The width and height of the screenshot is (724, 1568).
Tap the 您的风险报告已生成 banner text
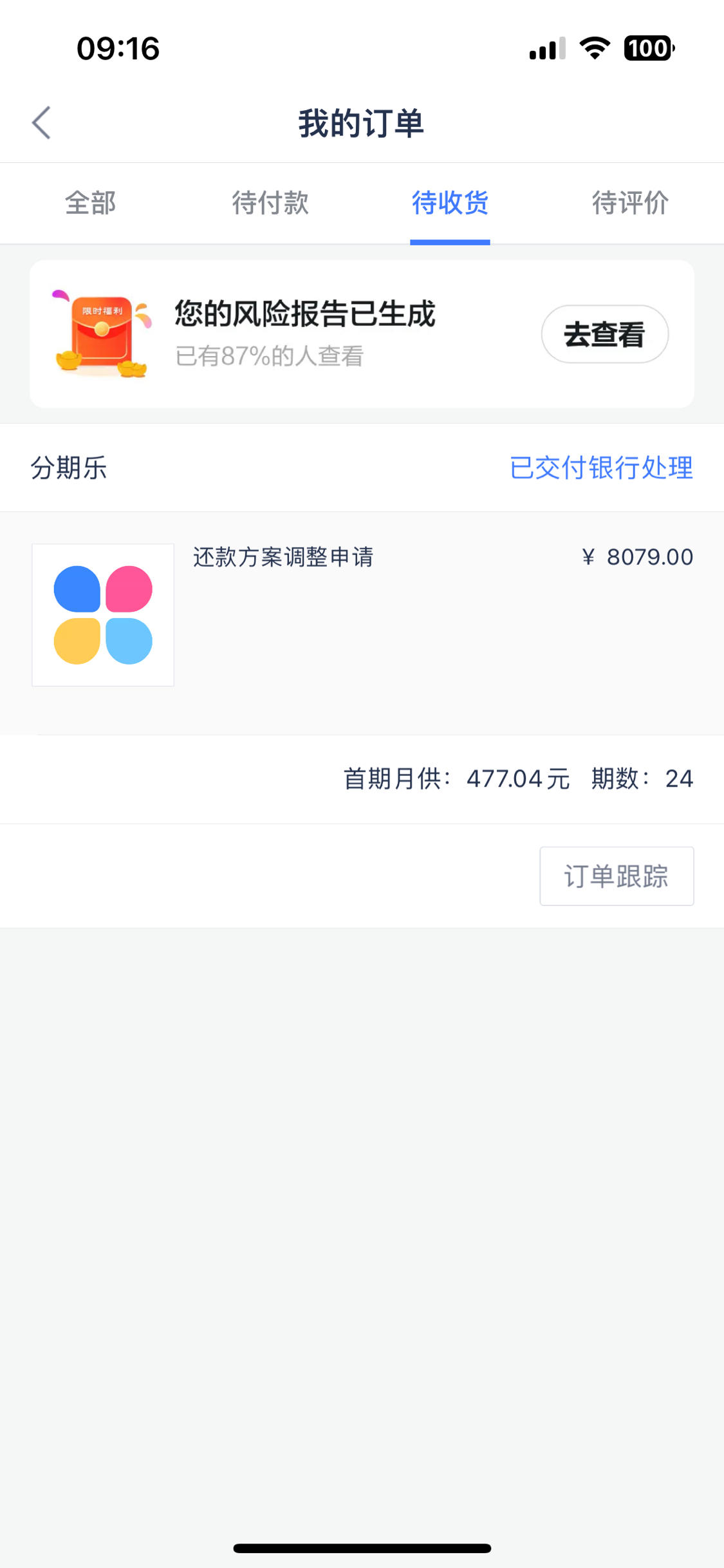point(305,314)
